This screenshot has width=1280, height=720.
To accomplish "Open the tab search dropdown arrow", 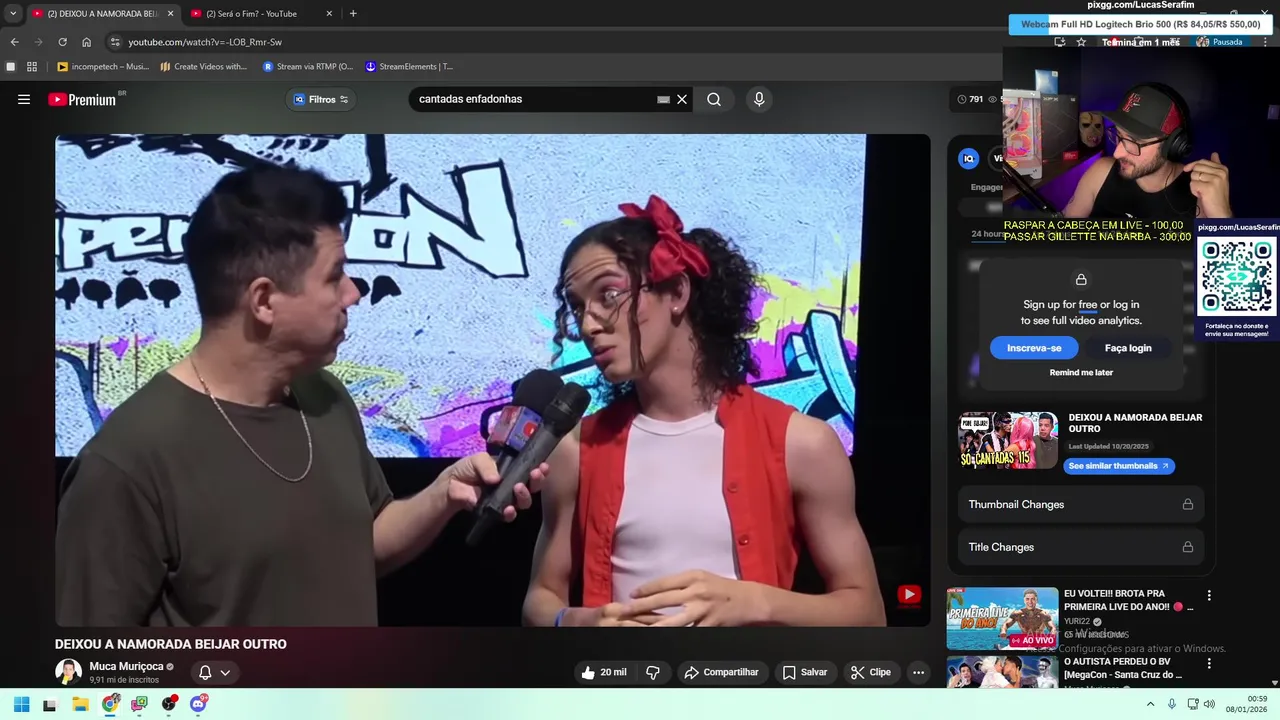I will 13,13.
